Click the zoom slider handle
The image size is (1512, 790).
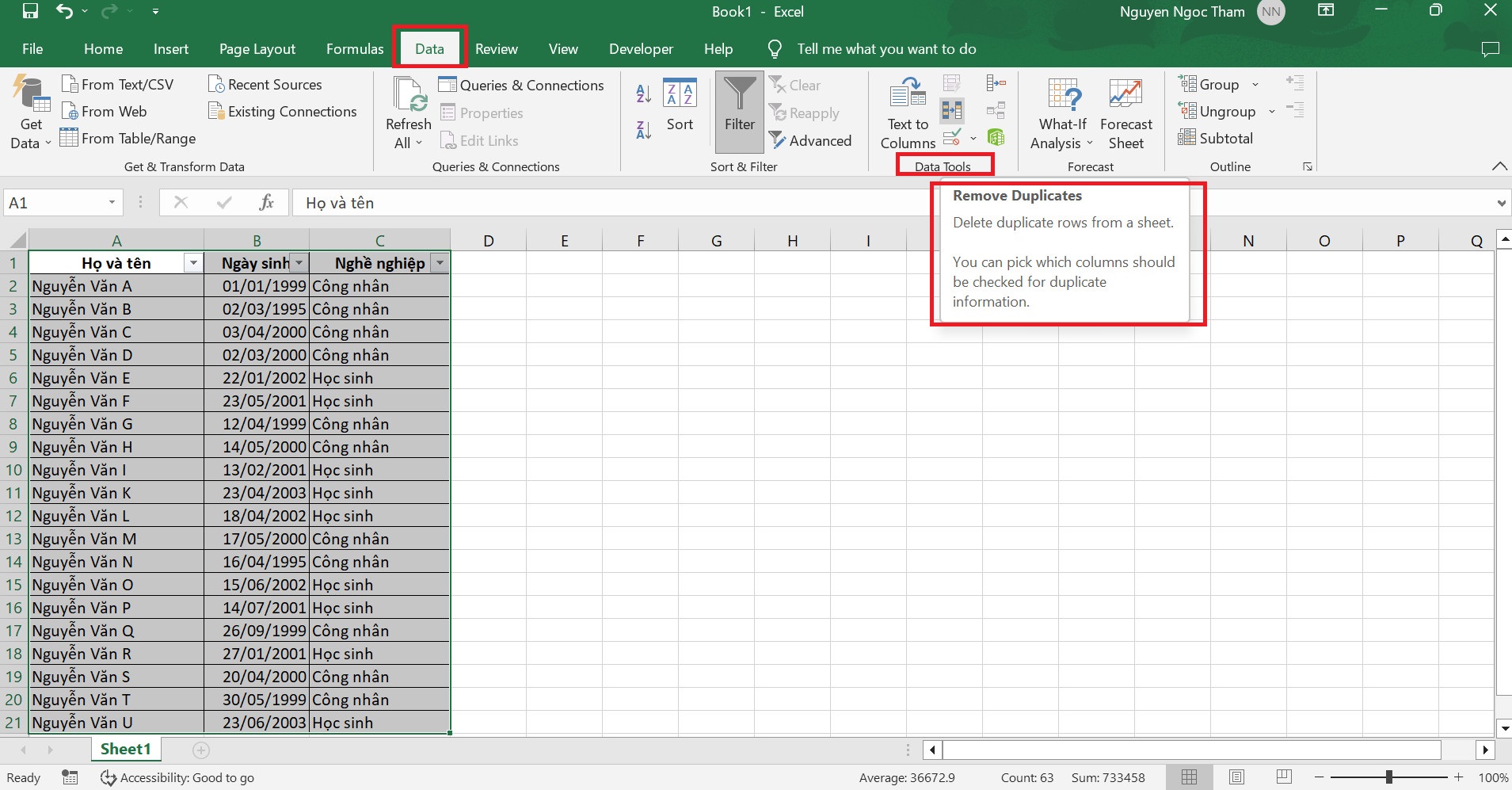click(1388, 777)
